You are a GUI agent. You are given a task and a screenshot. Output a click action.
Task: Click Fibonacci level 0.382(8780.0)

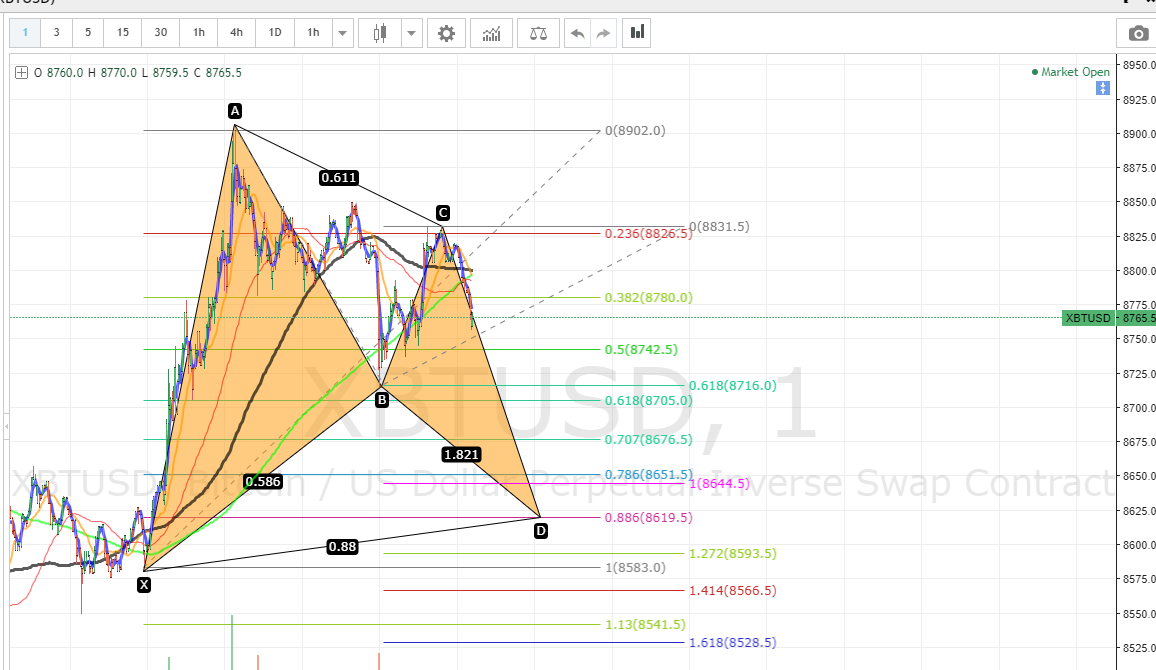point(649,298)
